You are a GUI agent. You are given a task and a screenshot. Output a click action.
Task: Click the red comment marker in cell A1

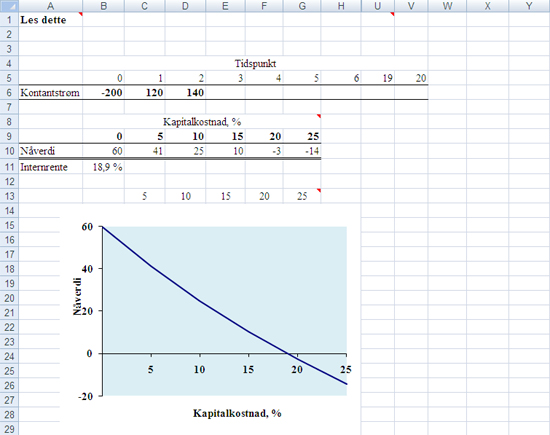81,14
